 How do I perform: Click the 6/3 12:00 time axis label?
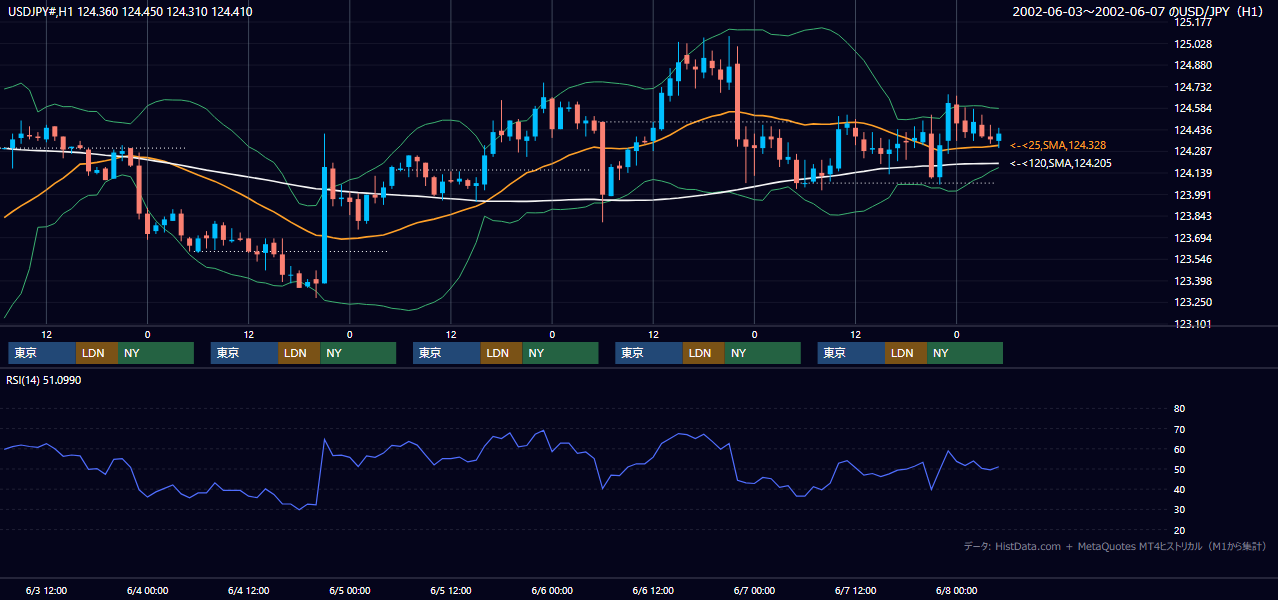(45, 590)
